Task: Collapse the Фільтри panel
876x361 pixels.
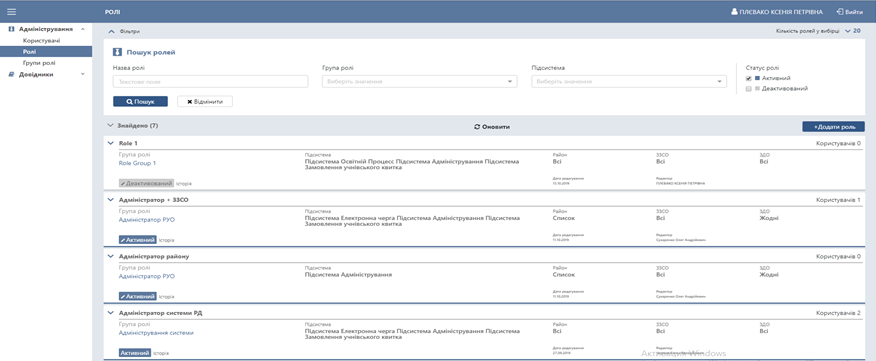Action: click(111, 31)
